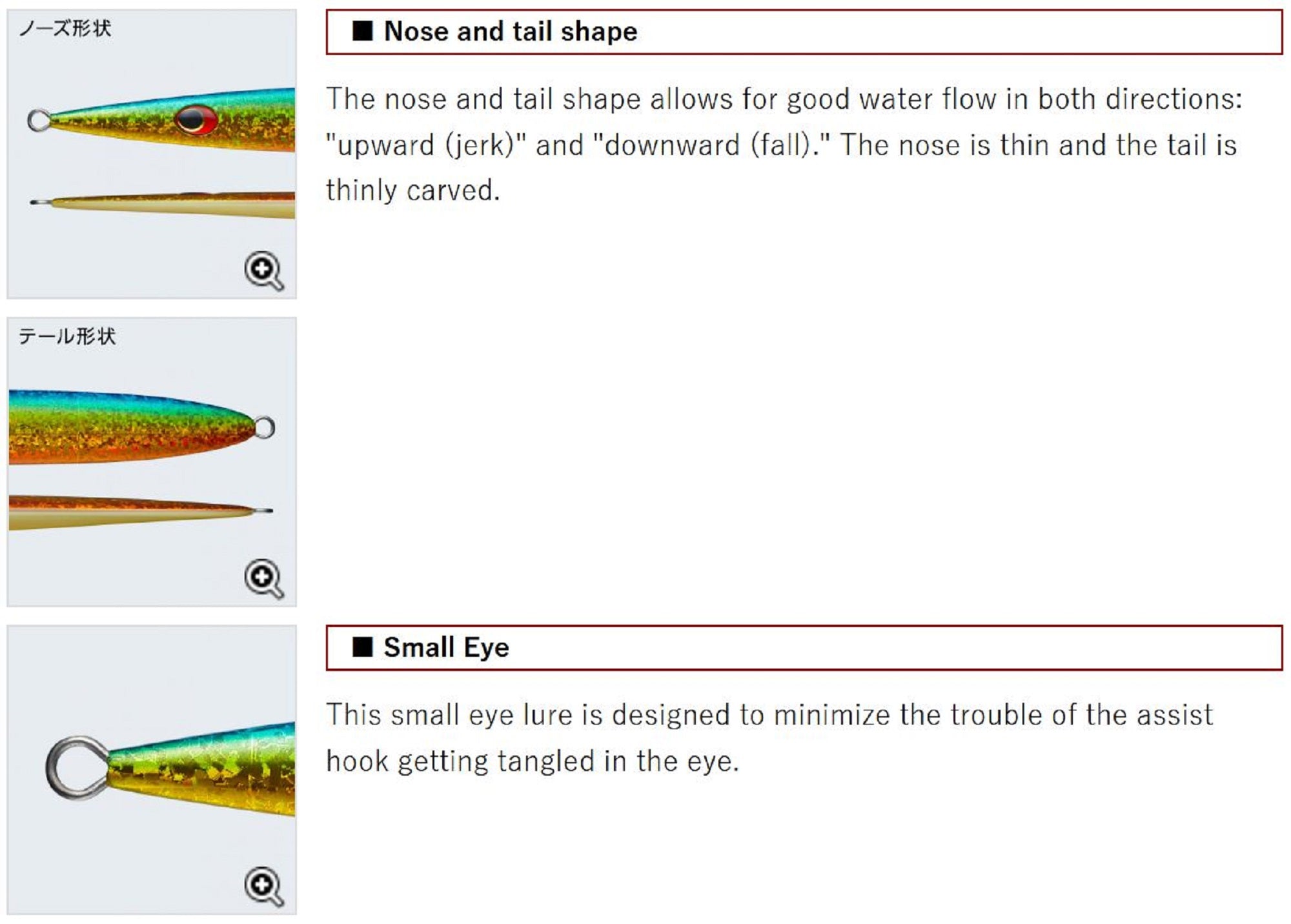Click the zoom icon on the tail shape image

click(x=263, y=577)
